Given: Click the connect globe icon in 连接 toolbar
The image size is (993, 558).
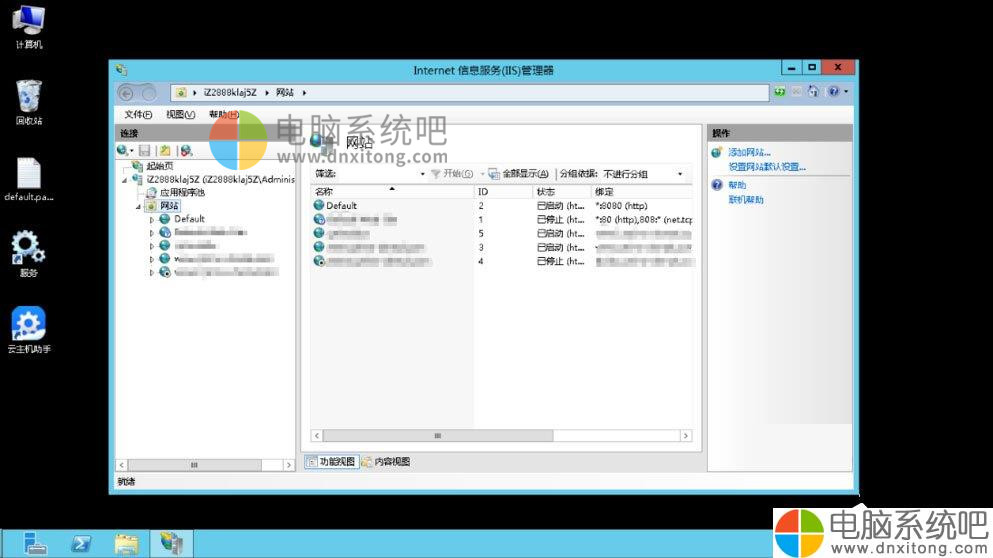Looking at the screenshot, I should click(122, 150).
